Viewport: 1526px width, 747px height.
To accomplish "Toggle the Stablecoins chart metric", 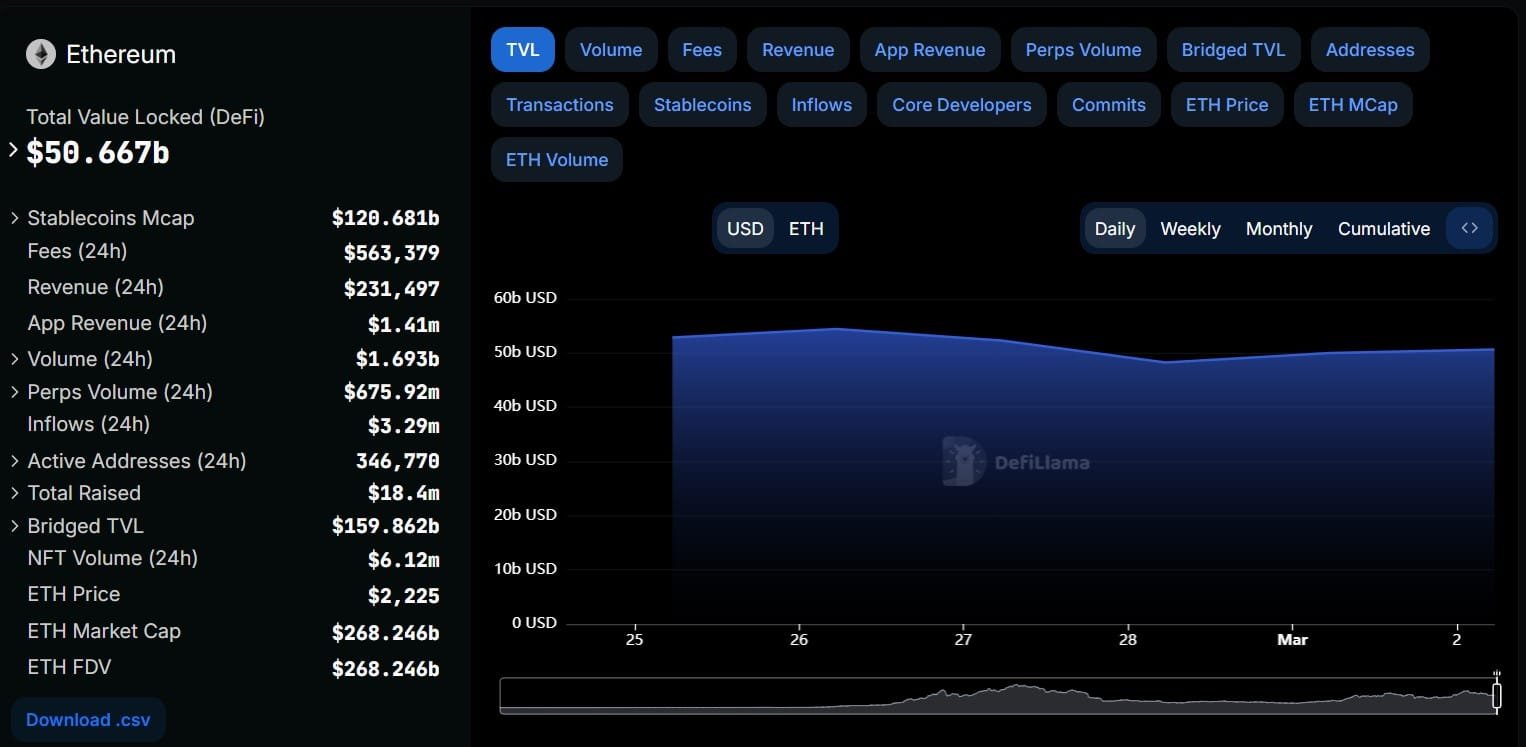I will pos(702,105).
